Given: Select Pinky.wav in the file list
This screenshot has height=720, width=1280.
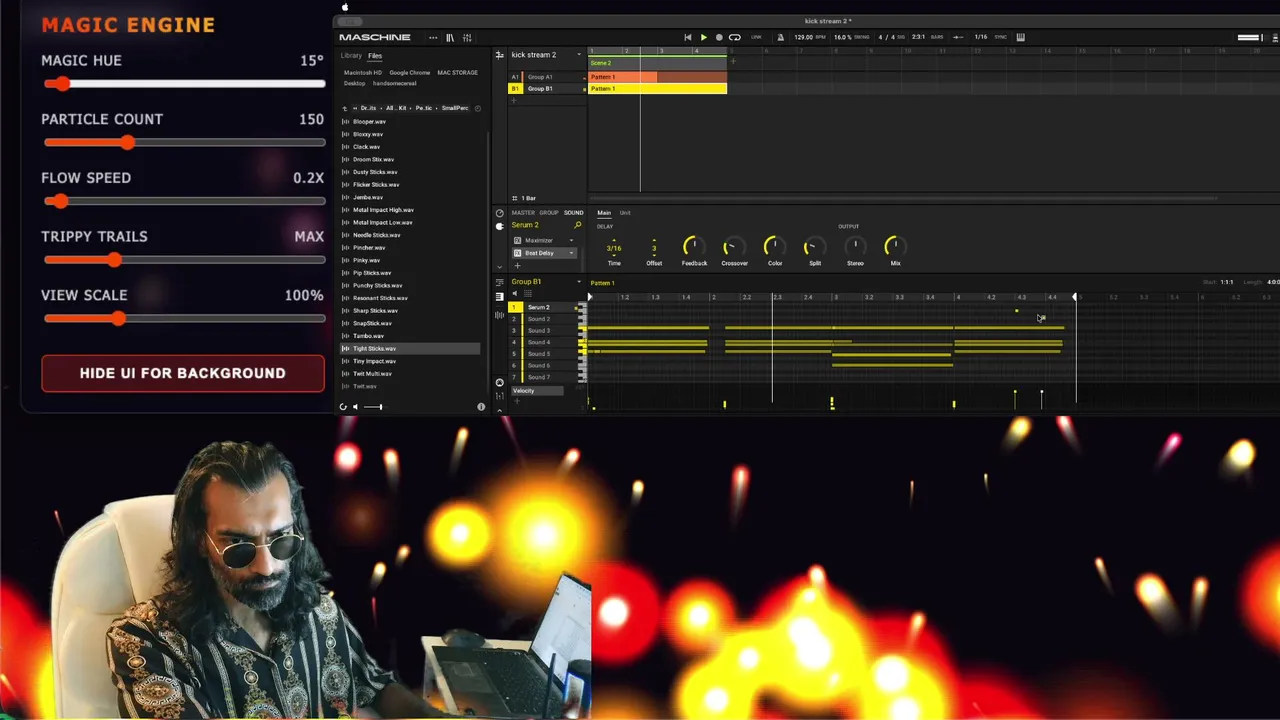Looking at the screenshot, I should (366, 260).
